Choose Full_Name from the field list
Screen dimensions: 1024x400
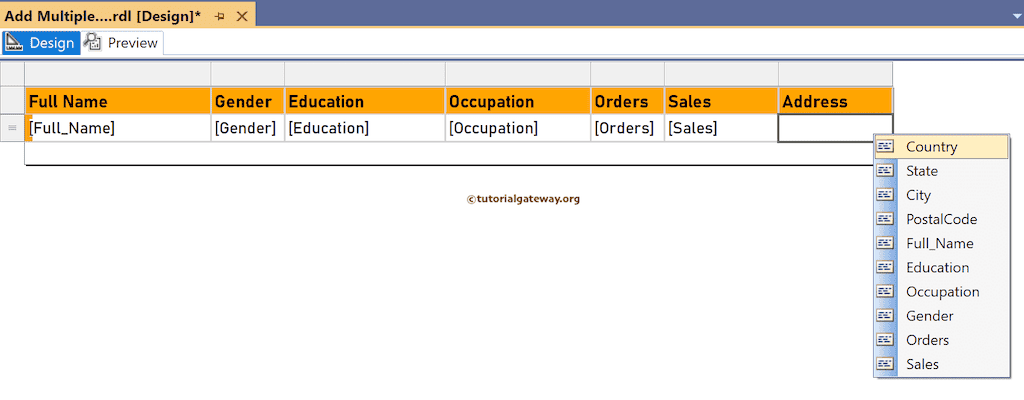coord(942,243)
